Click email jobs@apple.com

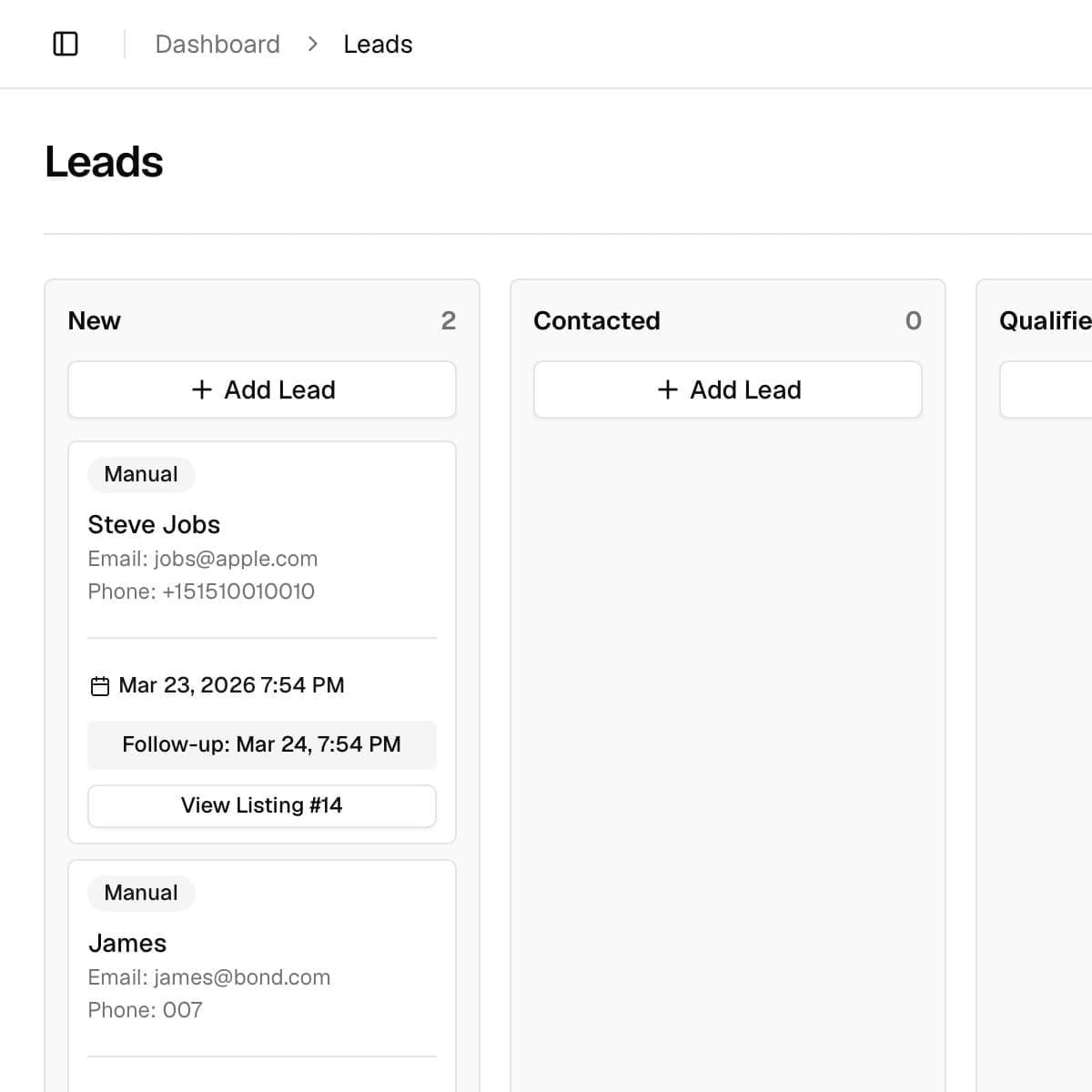tap(236, 559)
